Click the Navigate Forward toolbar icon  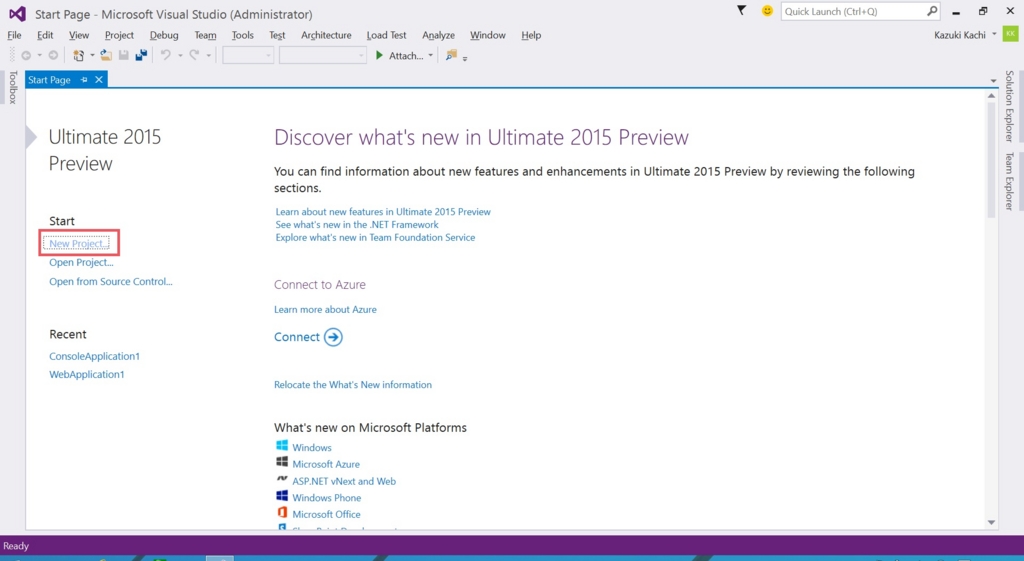tap(53, 56)
